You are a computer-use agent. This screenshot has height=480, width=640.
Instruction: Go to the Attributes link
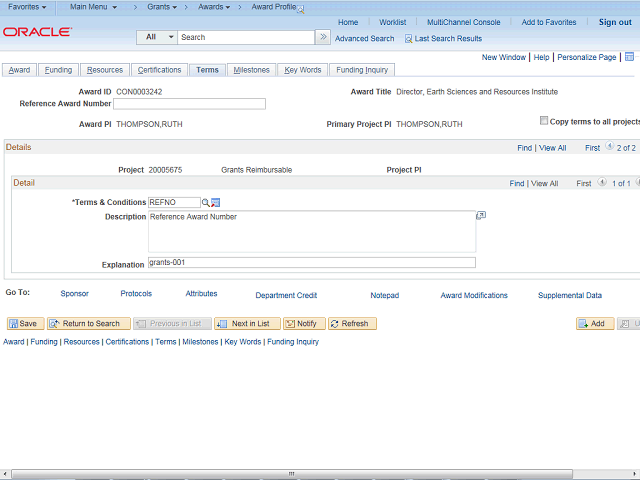click(201, 293)
